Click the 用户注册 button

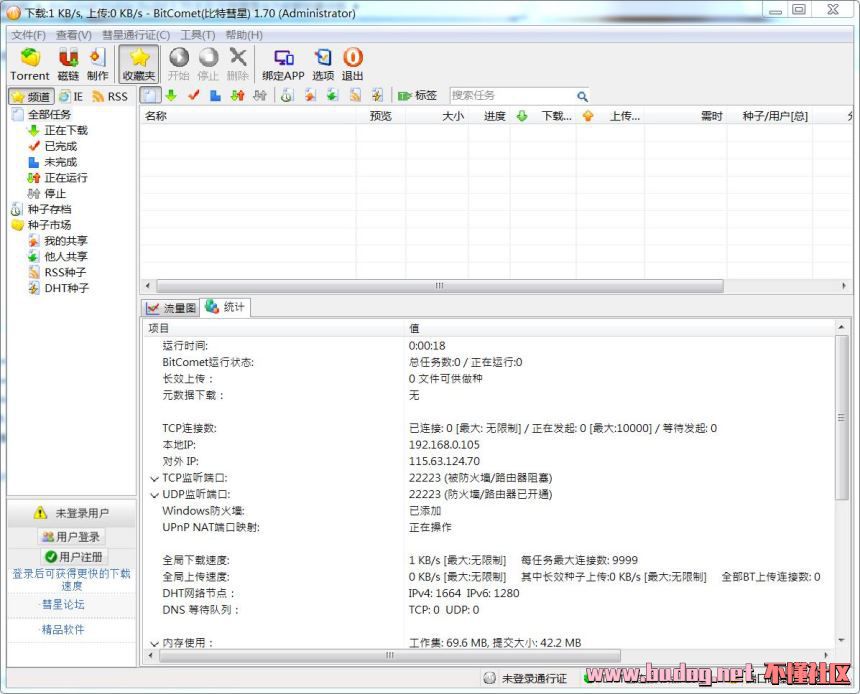point(74,557)
